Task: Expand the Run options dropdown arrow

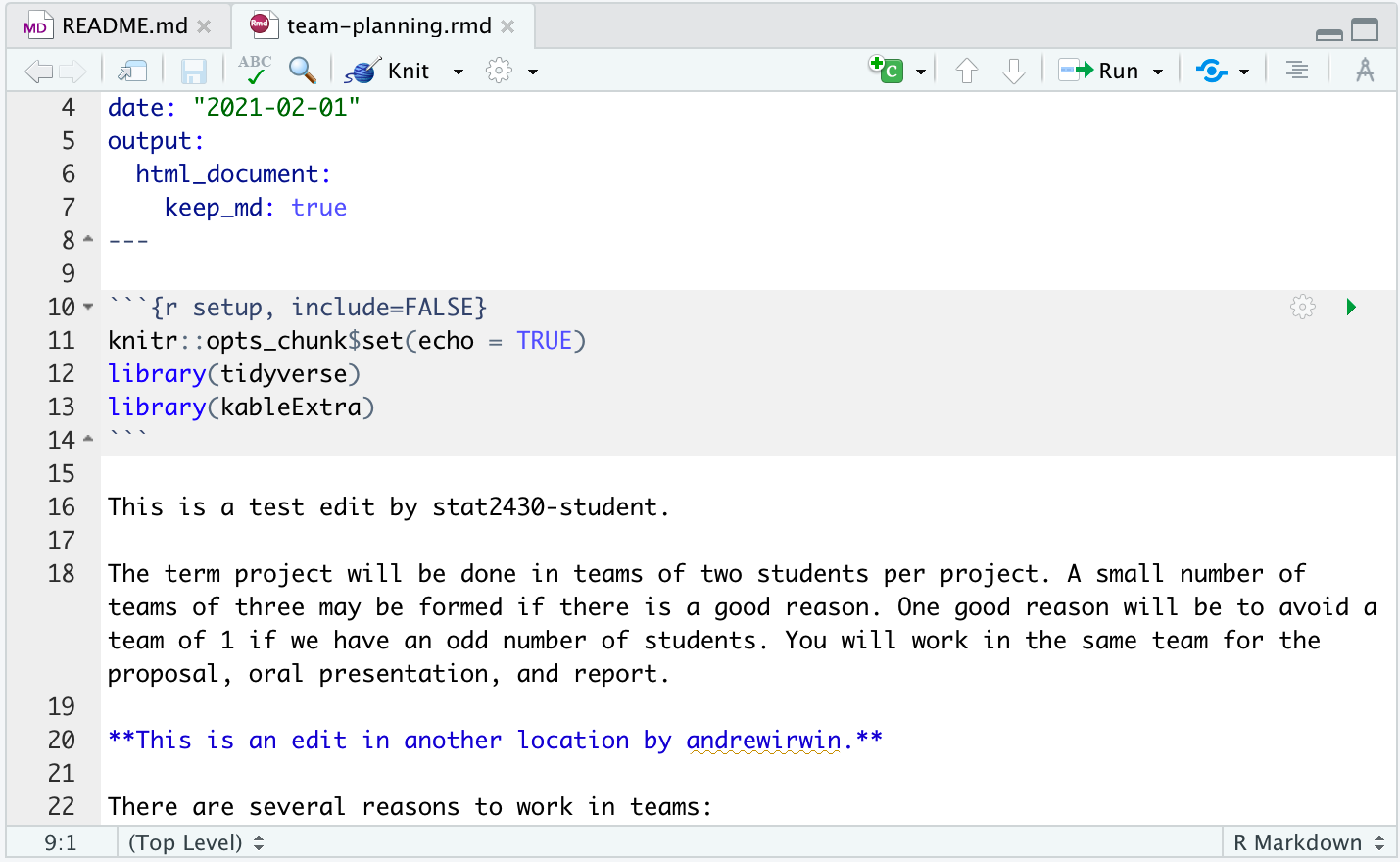Action: point(1158,72)
